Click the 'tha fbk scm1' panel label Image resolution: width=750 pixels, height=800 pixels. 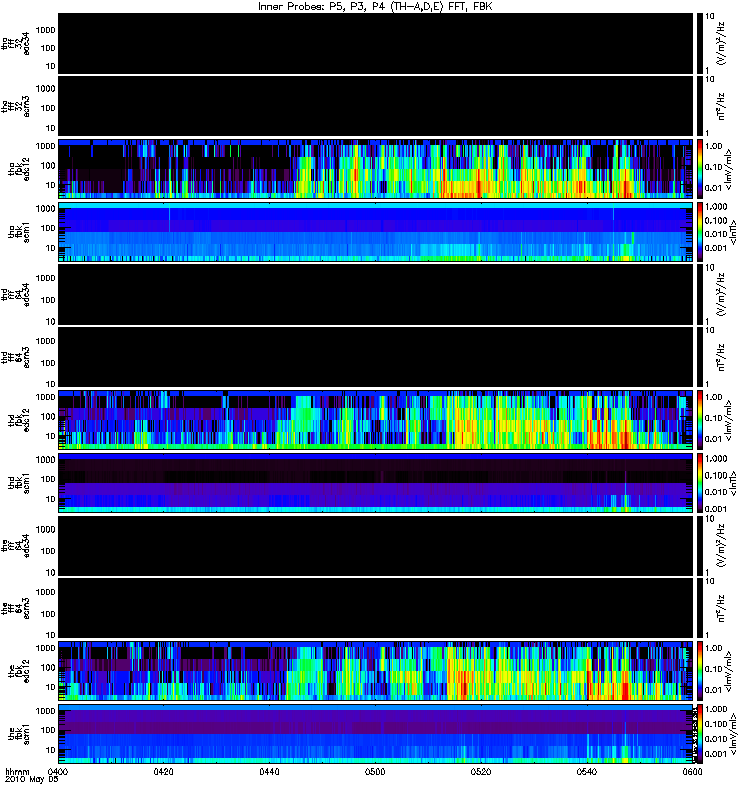[x=19, y=232]
